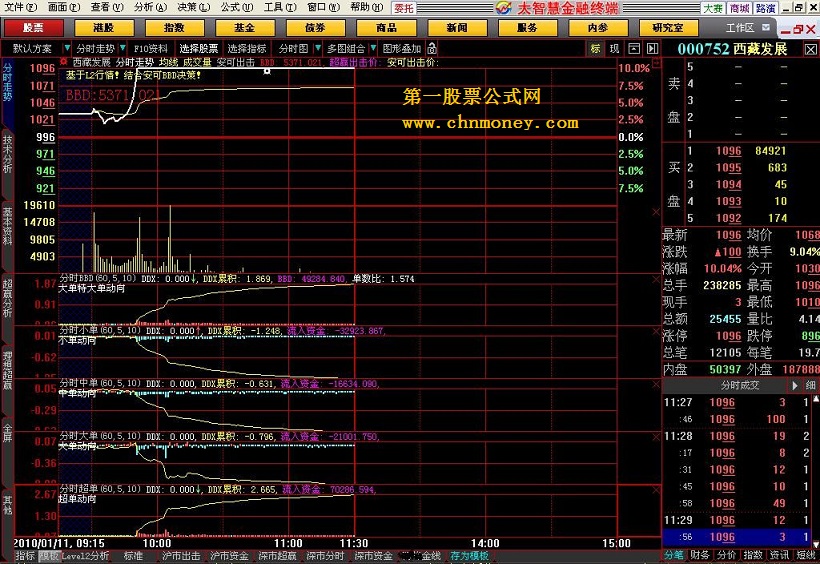820x564 pixels.
Task: Click the 细 detail button
Action: coord(810,386)
